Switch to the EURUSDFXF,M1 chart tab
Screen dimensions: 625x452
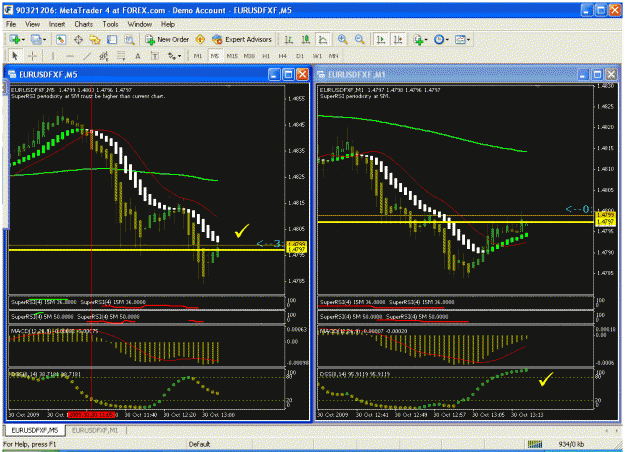pos(95,430)
